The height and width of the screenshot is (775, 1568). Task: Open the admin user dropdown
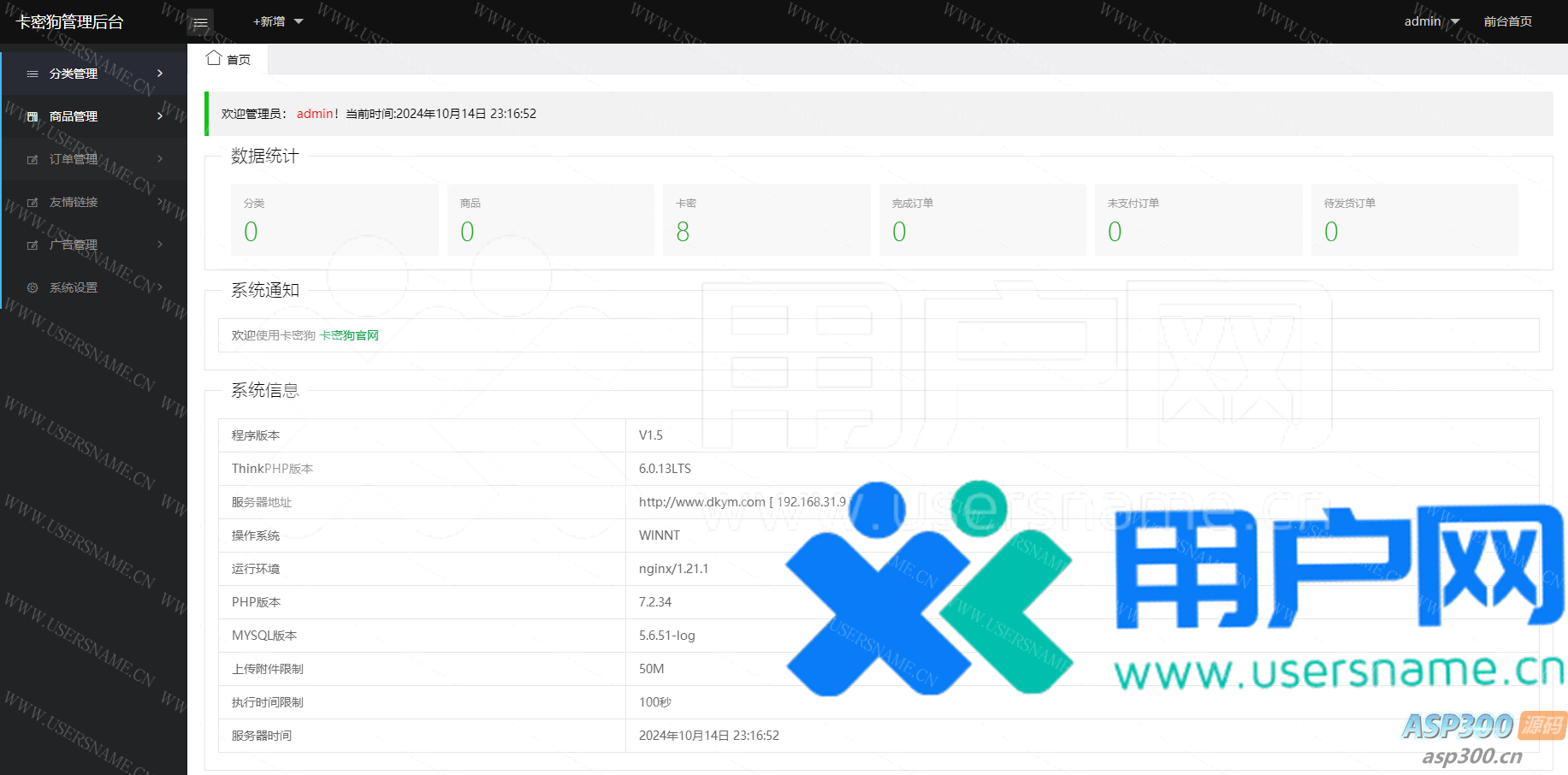pos(1431,21)
